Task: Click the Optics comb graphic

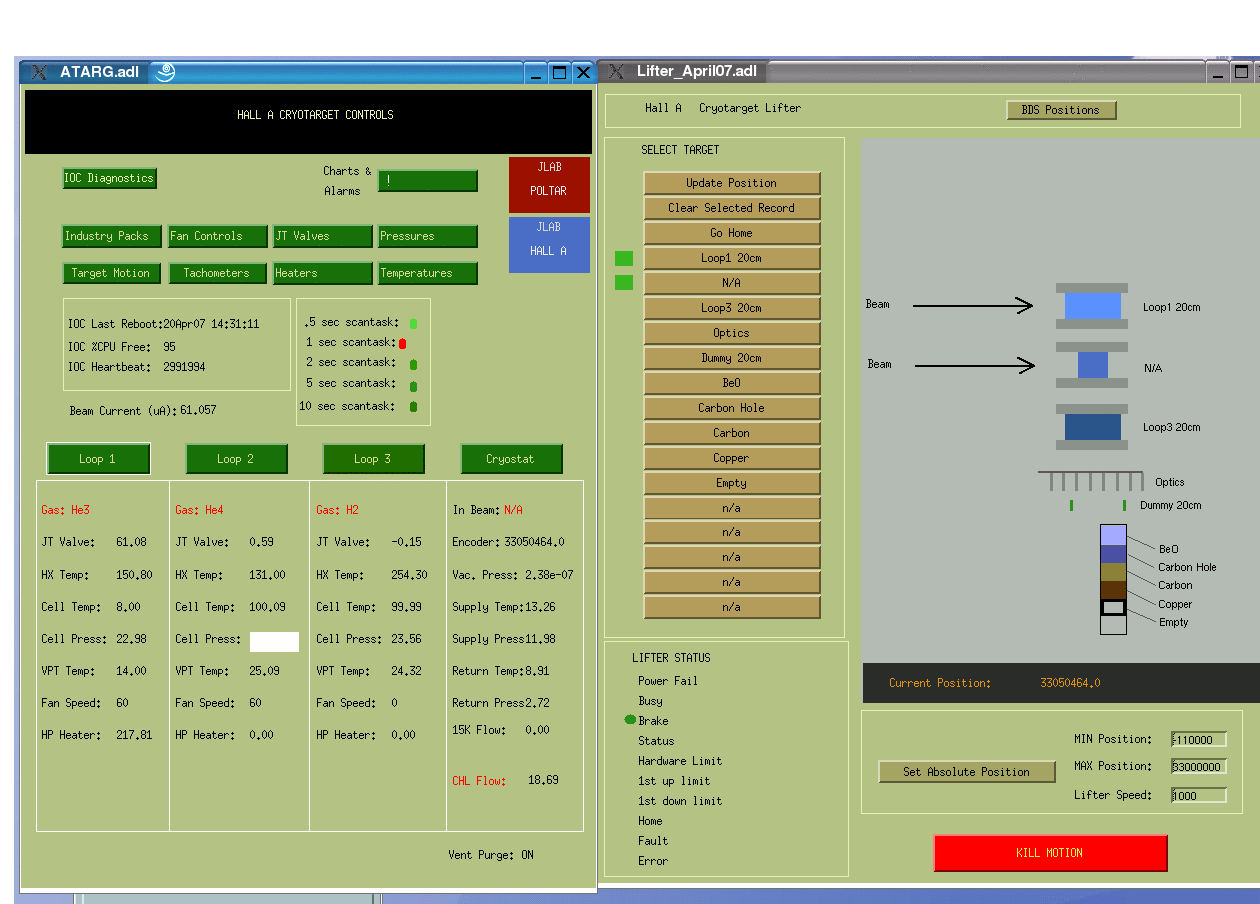Action: click(x=1091, y=481)
